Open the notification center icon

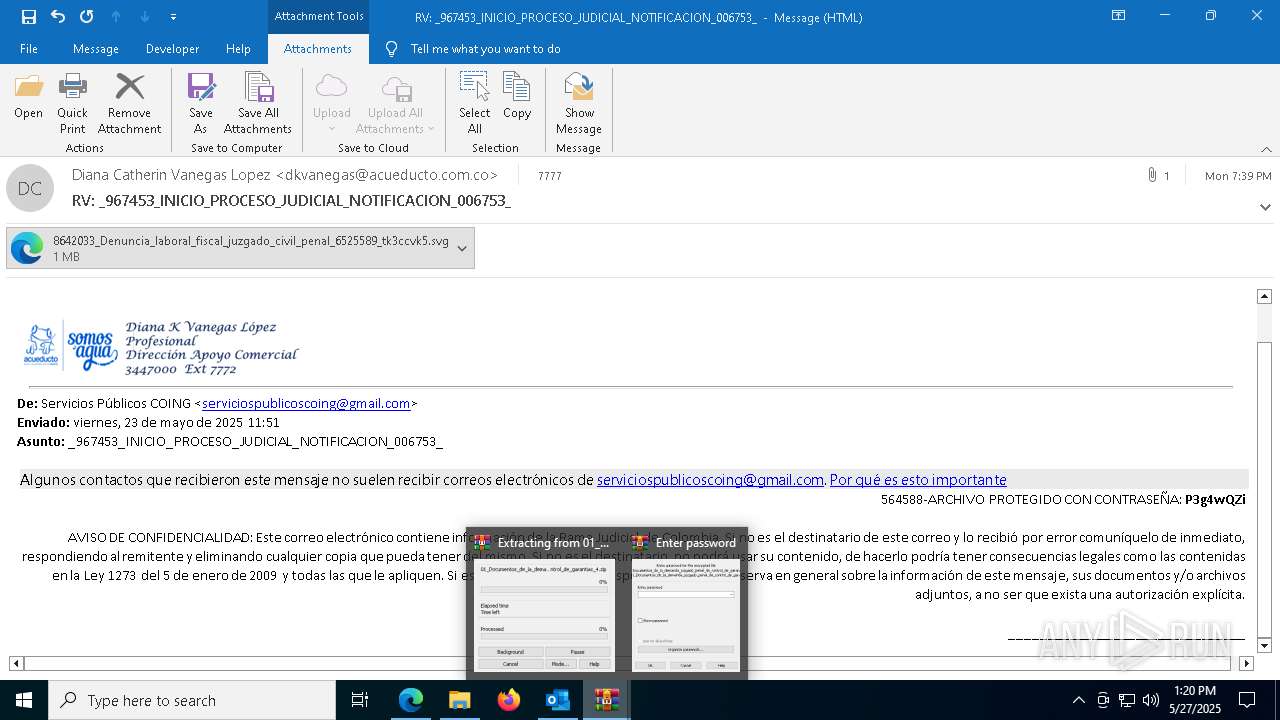click(x=1247, y=700)
